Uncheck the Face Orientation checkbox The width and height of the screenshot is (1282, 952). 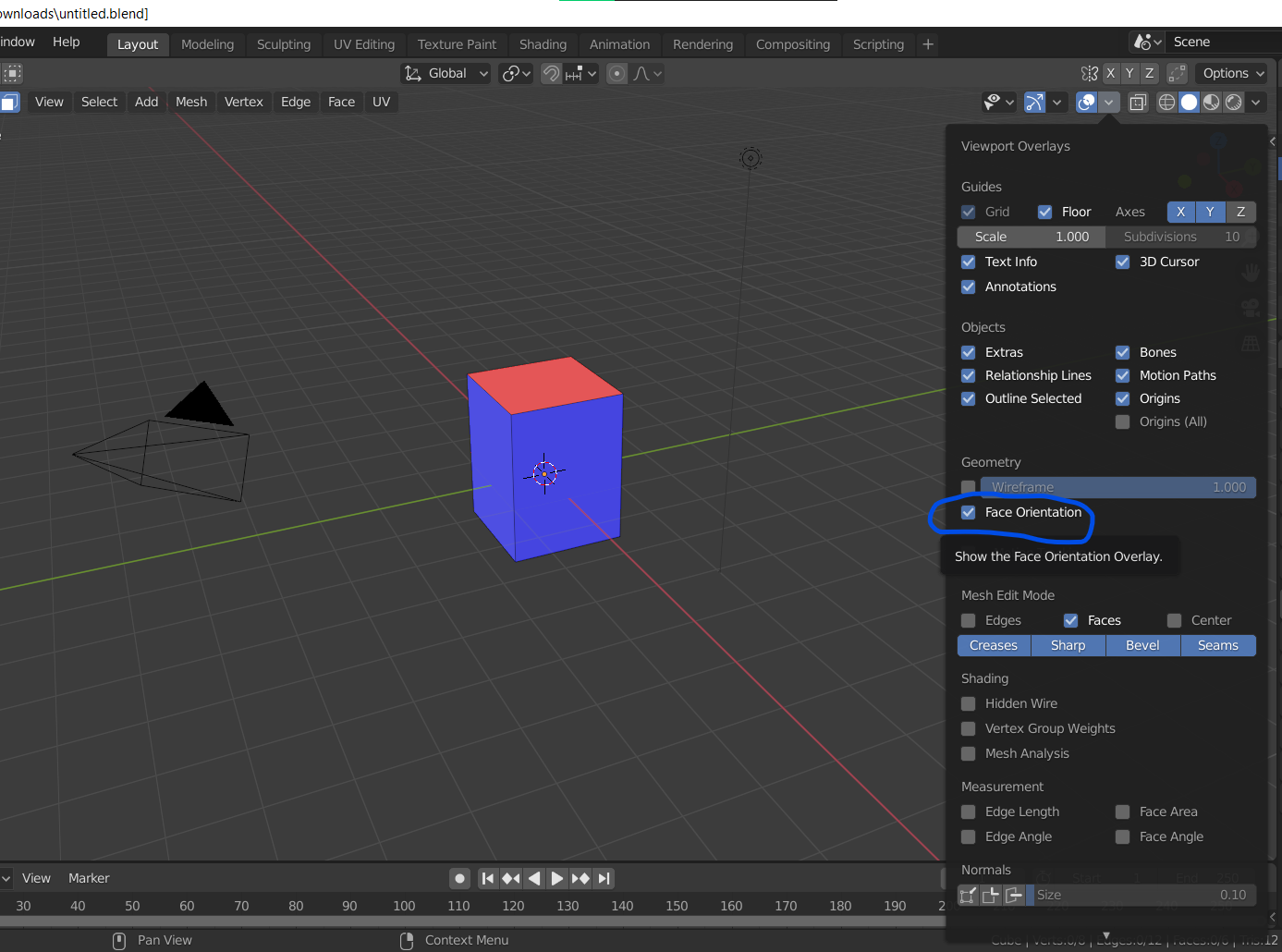pyautogui.click(x=969, y=512)
